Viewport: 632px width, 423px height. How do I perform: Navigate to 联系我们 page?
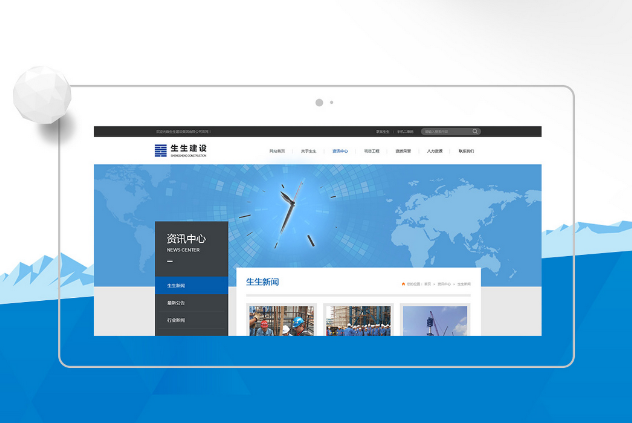466,151
